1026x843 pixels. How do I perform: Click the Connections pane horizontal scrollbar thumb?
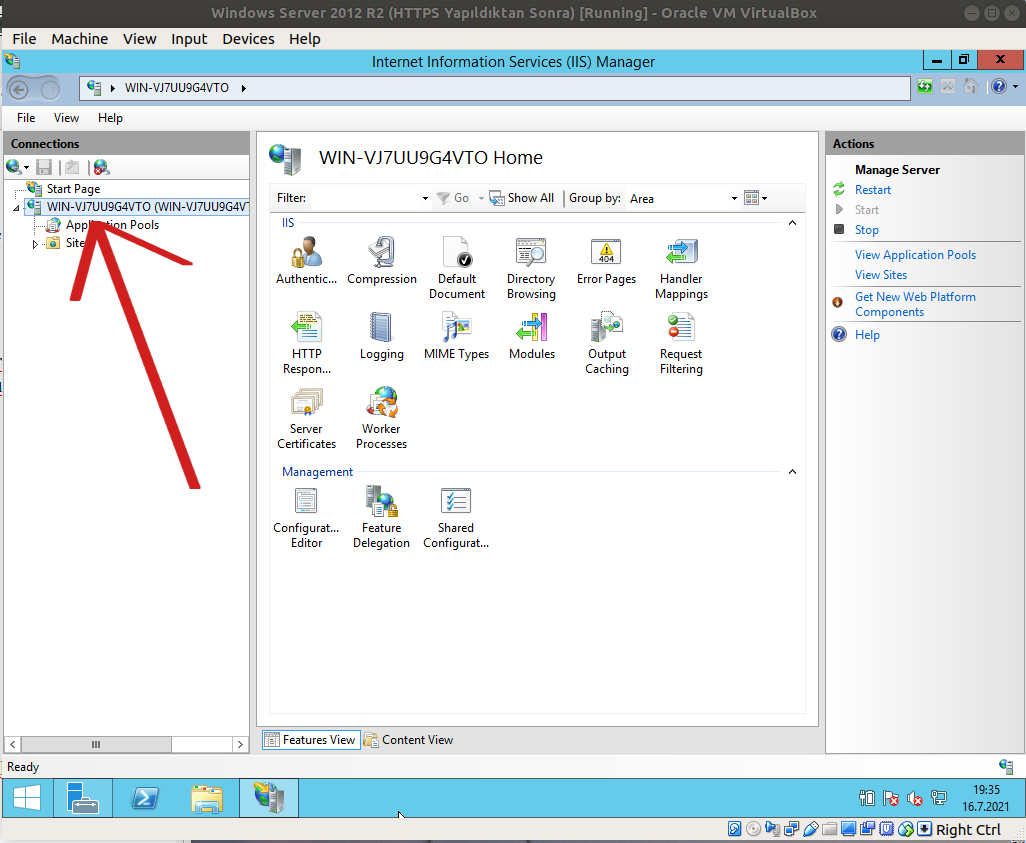(x=96, y=744)
